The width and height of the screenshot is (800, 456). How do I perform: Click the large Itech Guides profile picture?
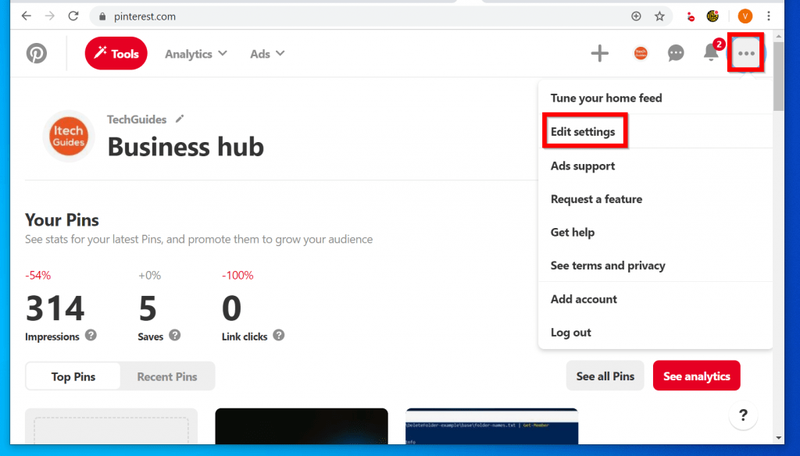click(x=68, y=136)
